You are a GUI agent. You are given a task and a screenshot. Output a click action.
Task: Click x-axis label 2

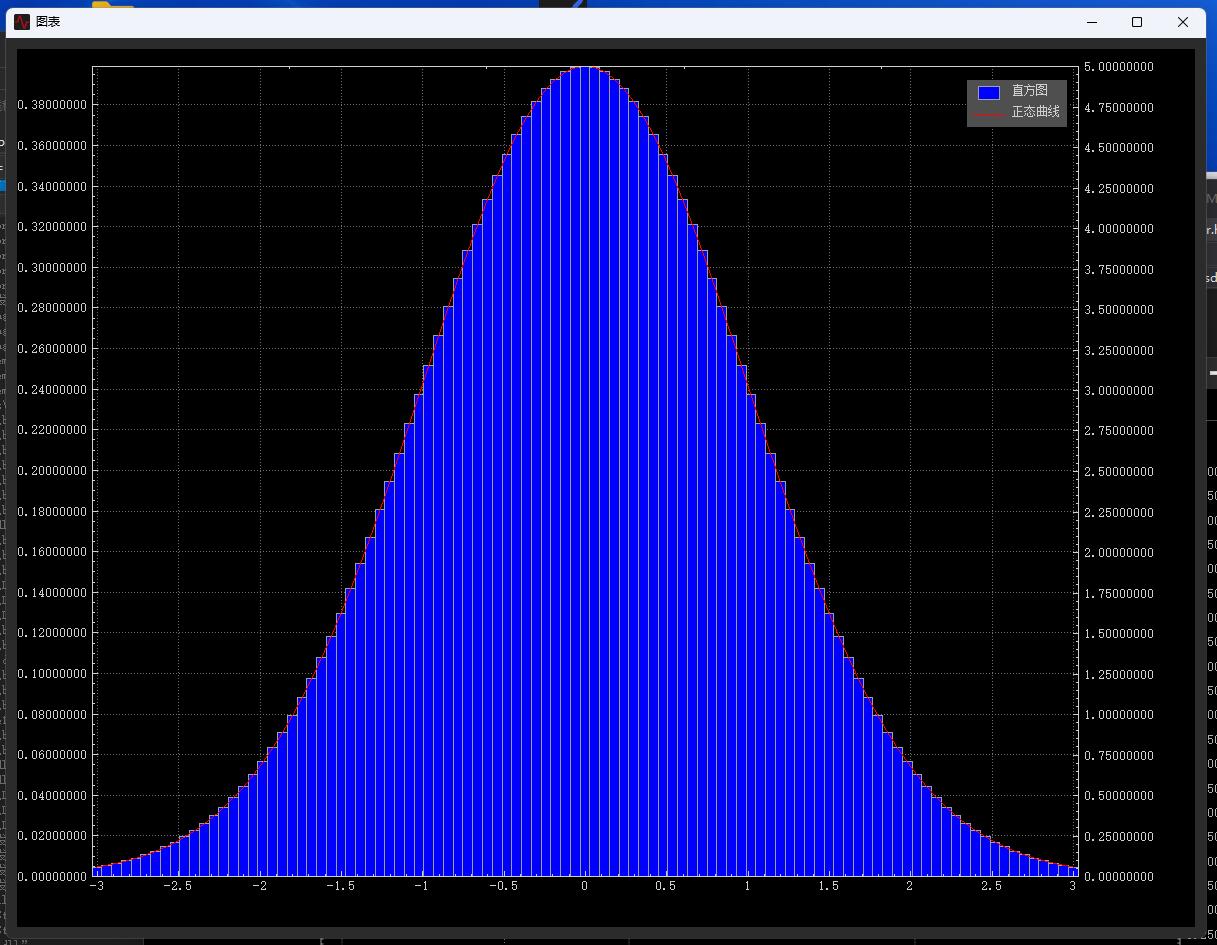[x=910, y=886]
